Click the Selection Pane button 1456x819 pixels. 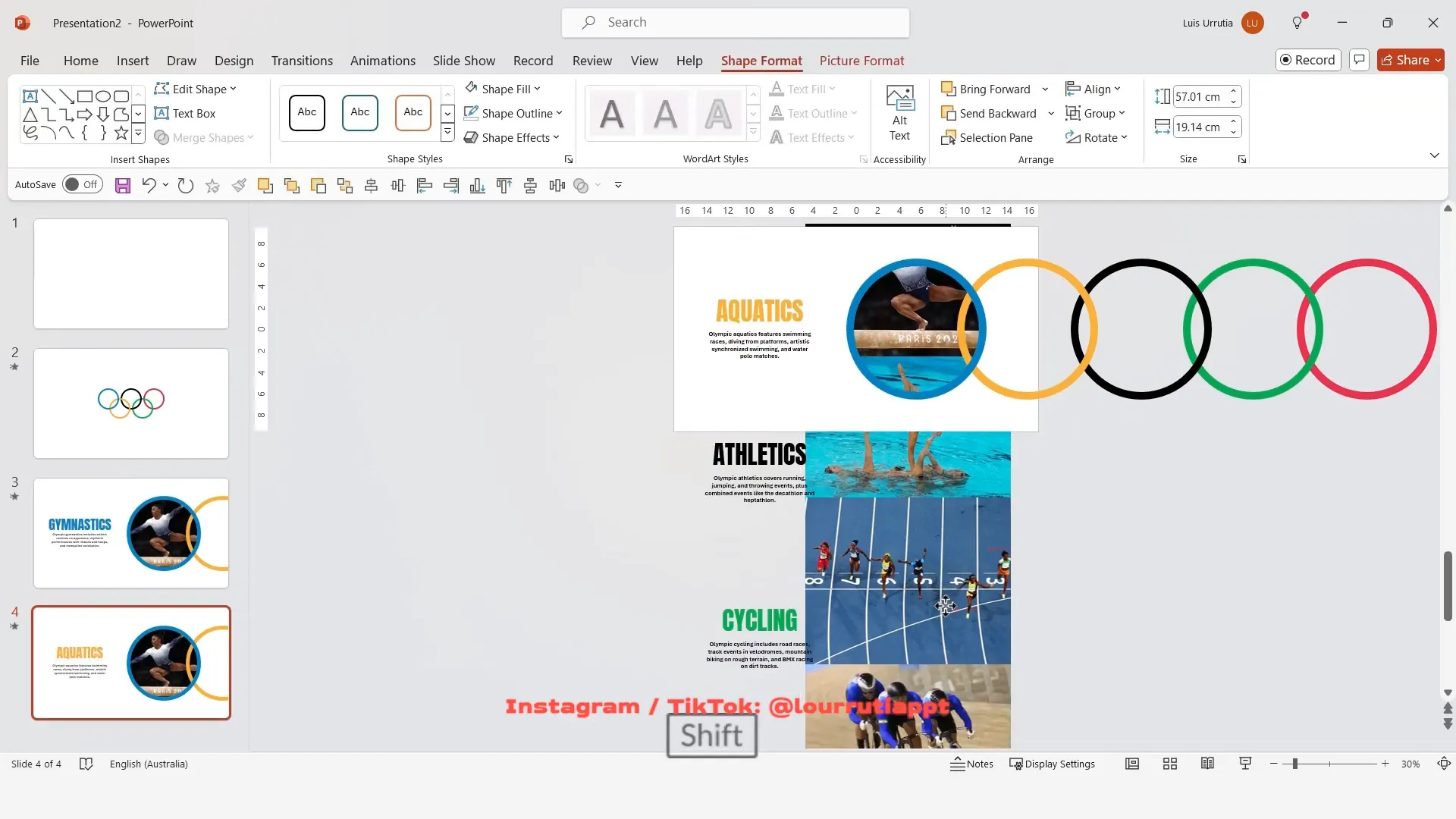point(987,137)
